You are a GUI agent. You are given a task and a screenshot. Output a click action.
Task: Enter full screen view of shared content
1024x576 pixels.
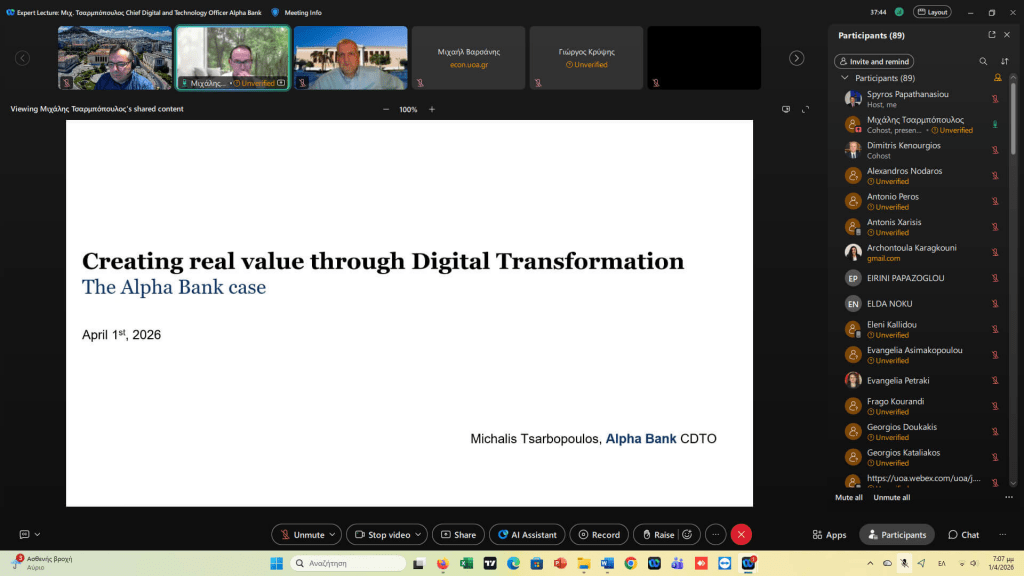805,109
